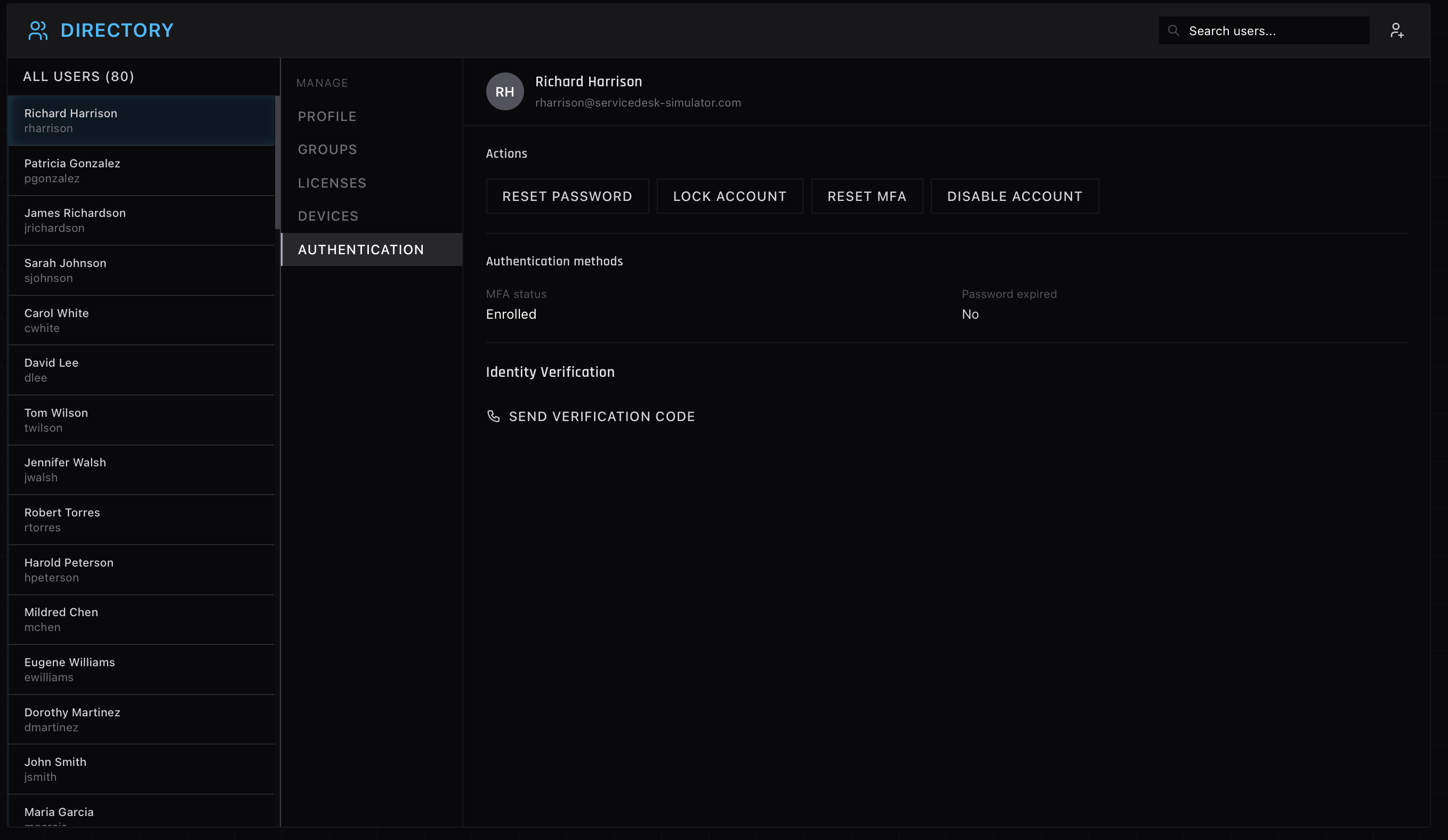Click the phone icon beside Send Verification Code

pos(494,416)
